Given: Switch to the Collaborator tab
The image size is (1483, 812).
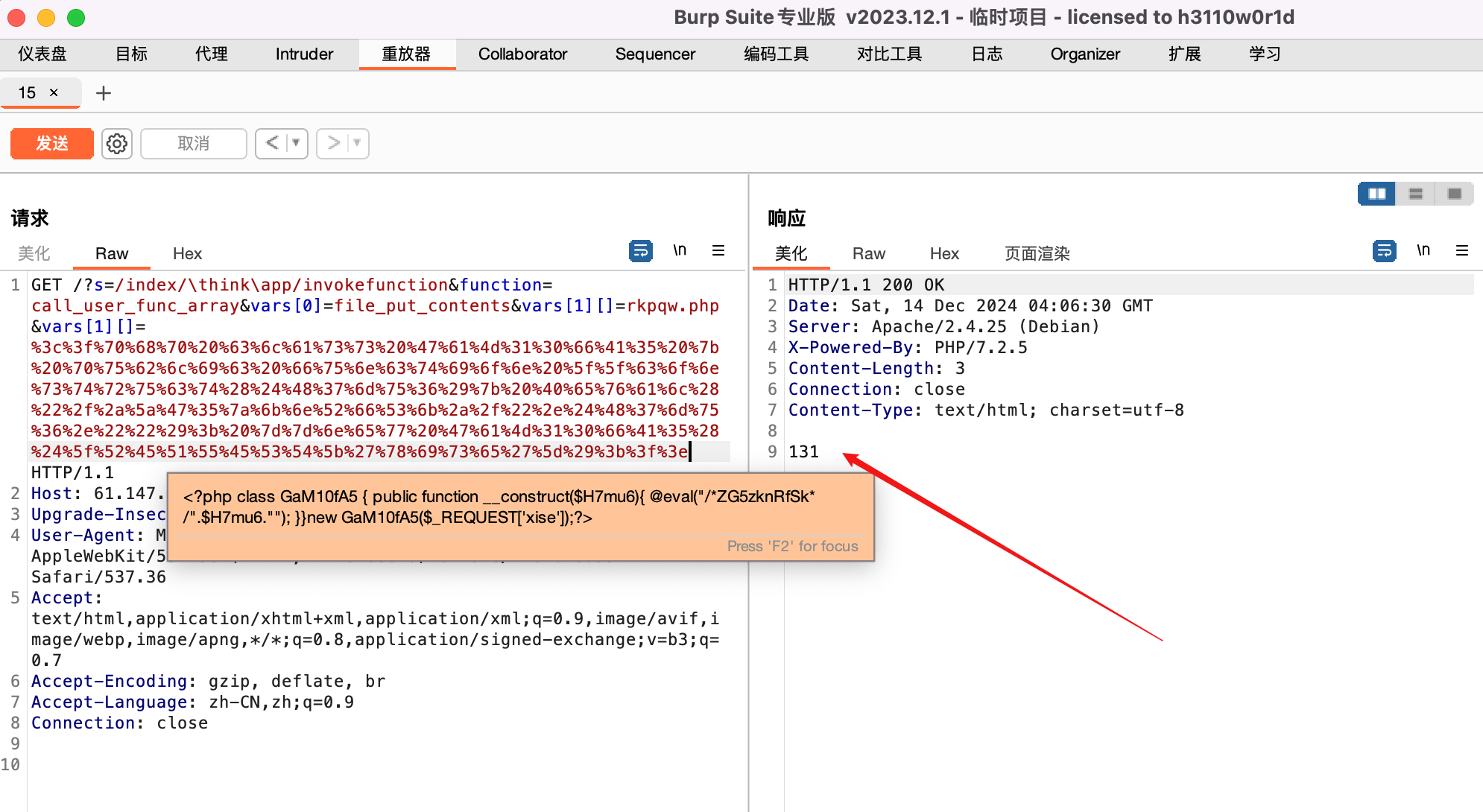Looking at the screenshot, I should coord(522,54).
